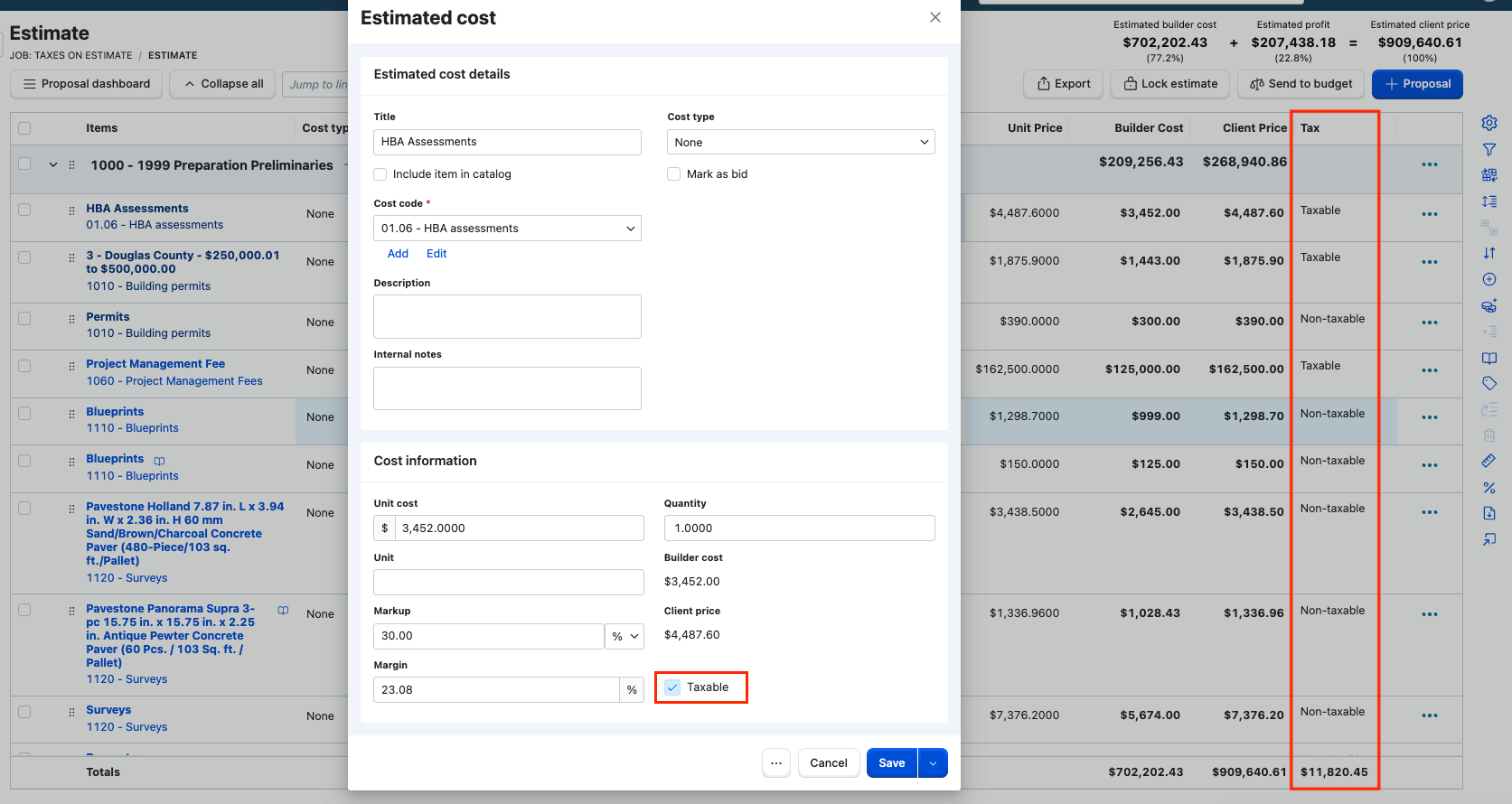Click the tag icon in sidebar
This screenshot has height=804, width=1512.
[1489, 383]
